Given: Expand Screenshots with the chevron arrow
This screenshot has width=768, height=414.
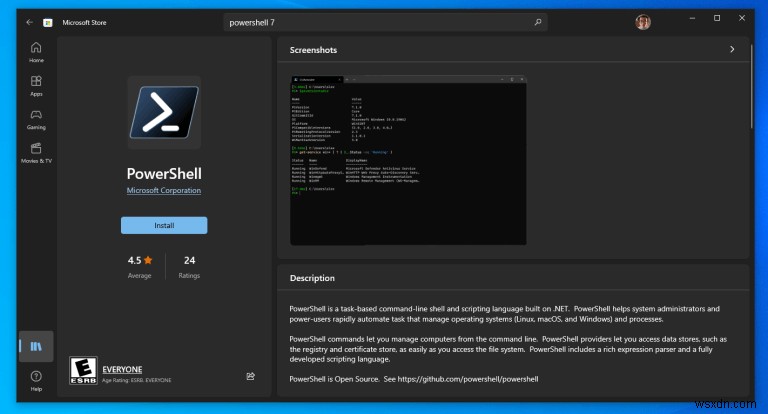Looking at the screenshot, I should coord(732,49).
